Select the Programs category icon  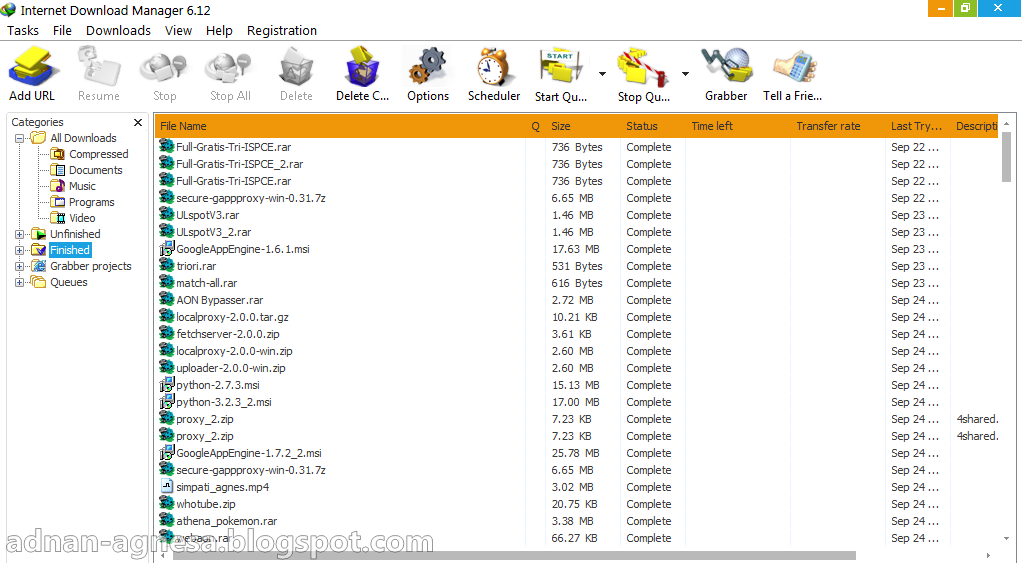tap(58, 202)
